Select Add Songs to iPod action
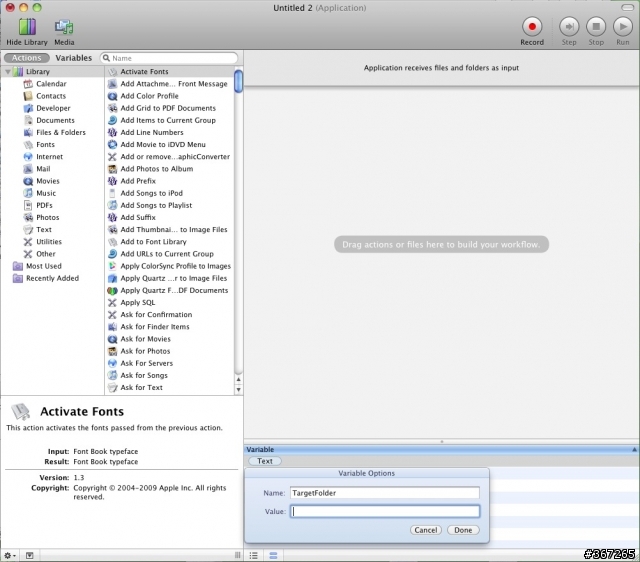The width and height of the screenshot is (640, 562). pyautogui.click(x=151, y=193)
